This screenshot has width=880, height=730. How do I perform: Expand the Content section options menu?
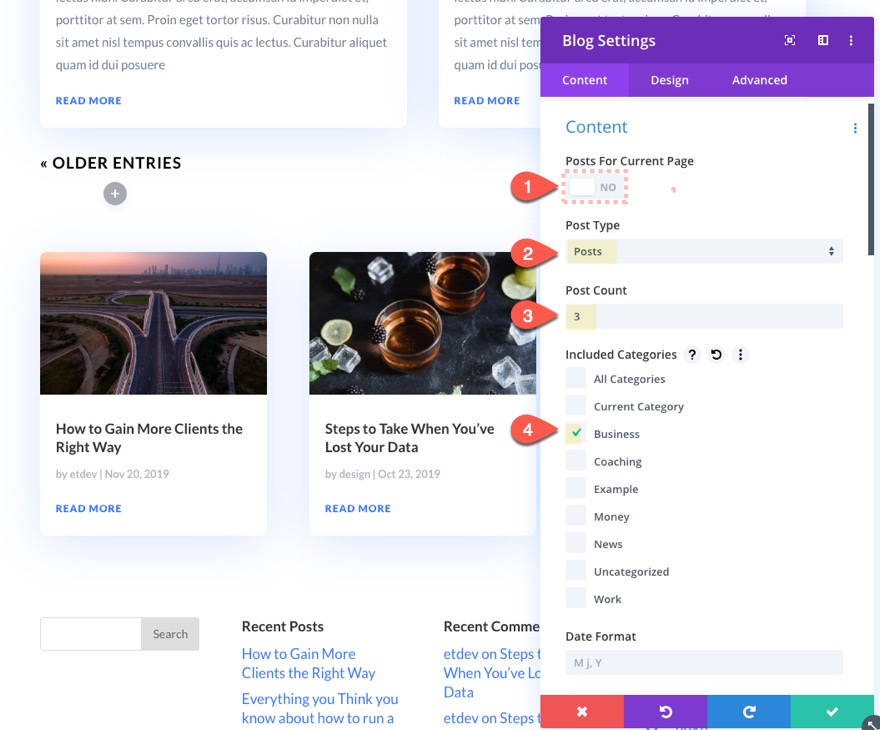855,127
